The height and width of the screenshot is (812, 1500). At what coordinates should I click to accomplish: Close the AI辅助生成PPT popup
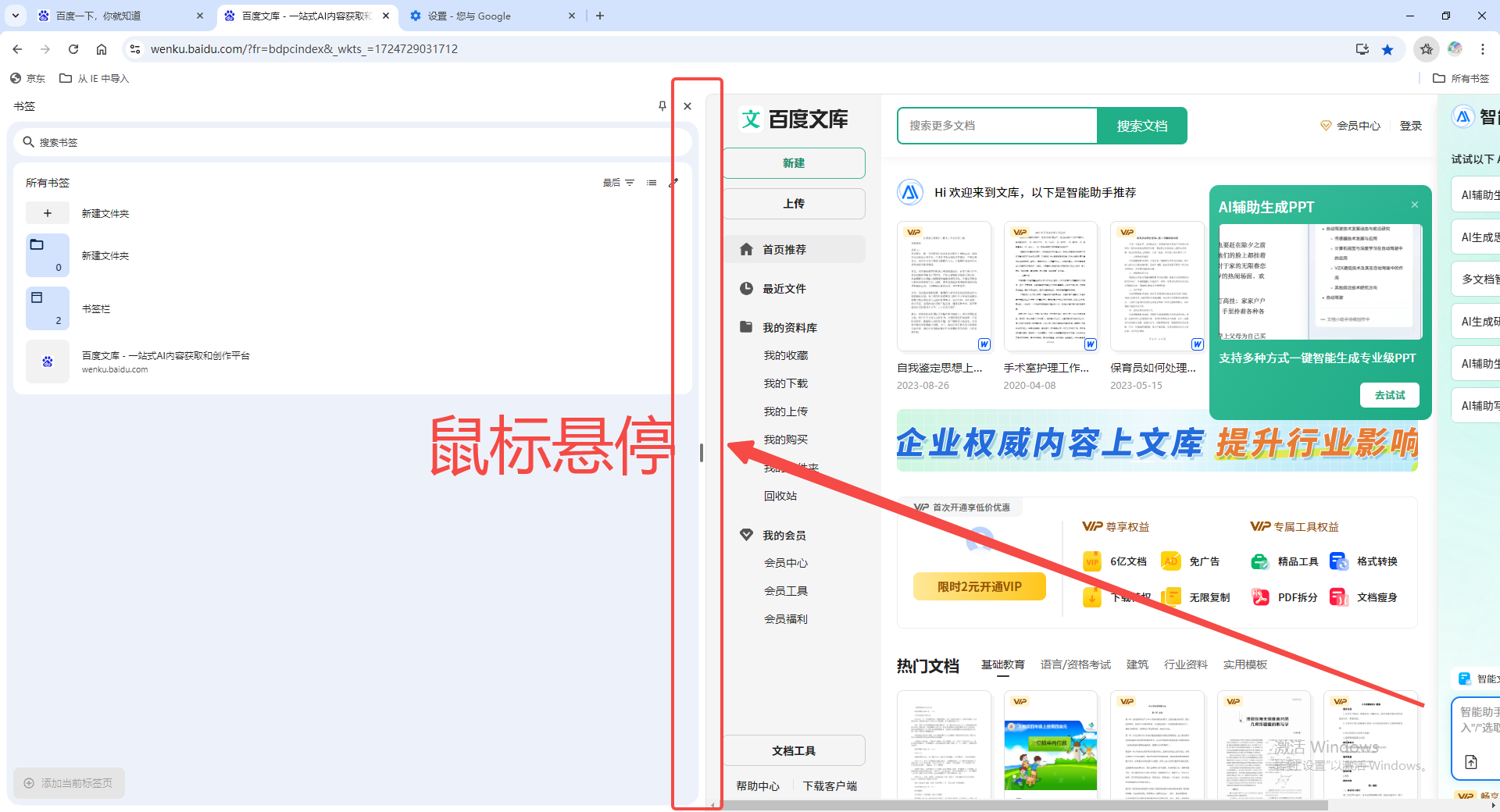pos(1415,205)
